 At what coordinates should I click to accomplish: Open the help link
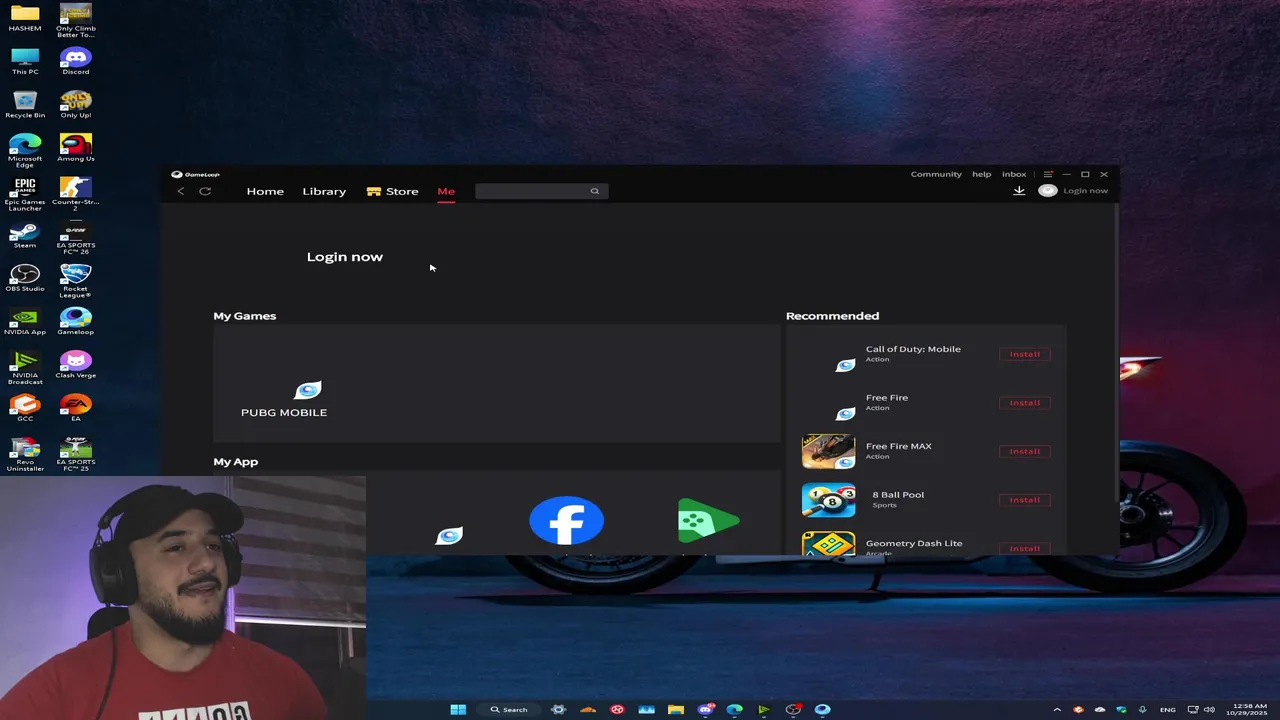click(982, 174)
